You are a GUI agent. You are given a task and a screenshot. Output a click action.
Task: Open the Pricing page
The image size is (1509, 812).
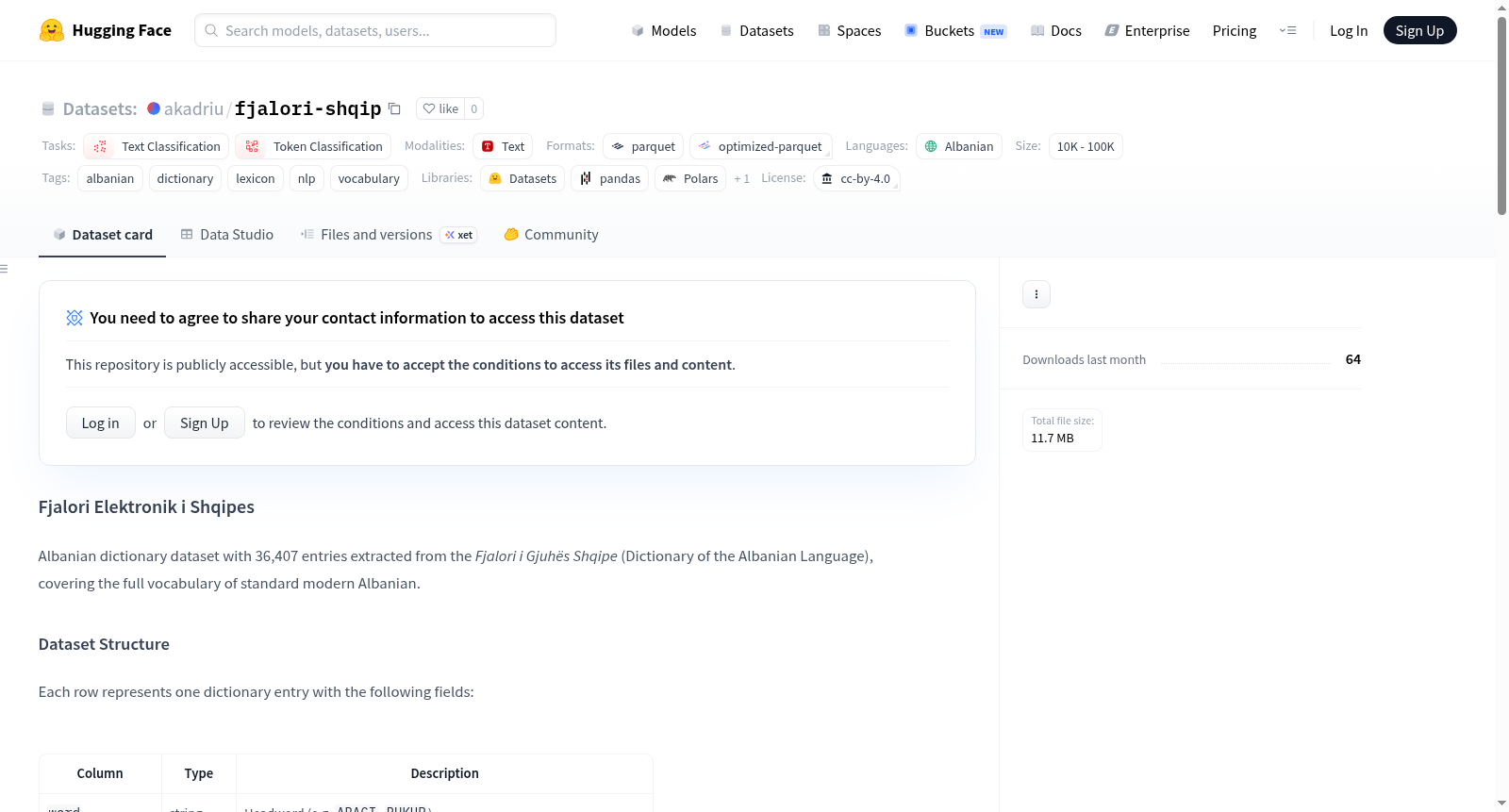1235,30
